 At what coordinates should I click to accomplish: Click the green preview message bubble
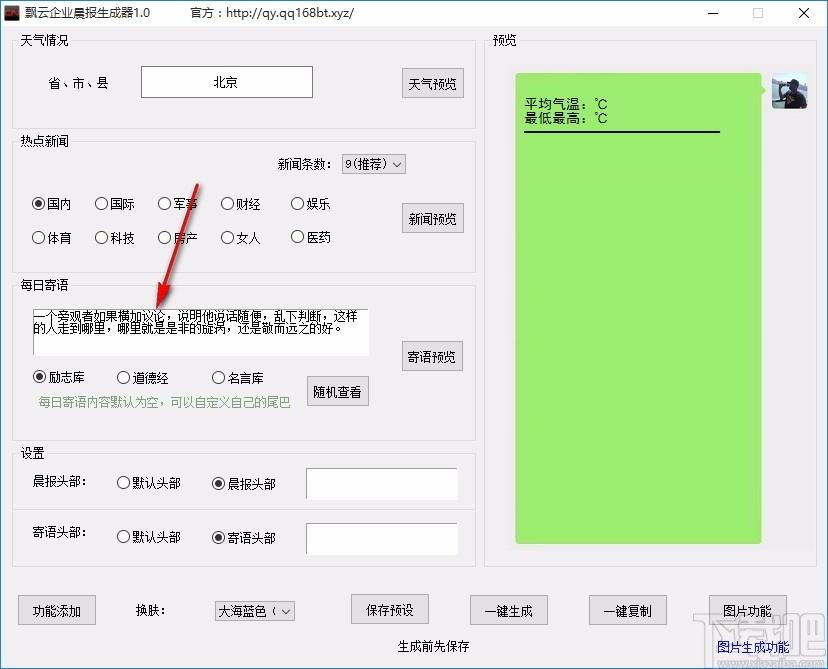pyautogui.click(x=638, y=308)
